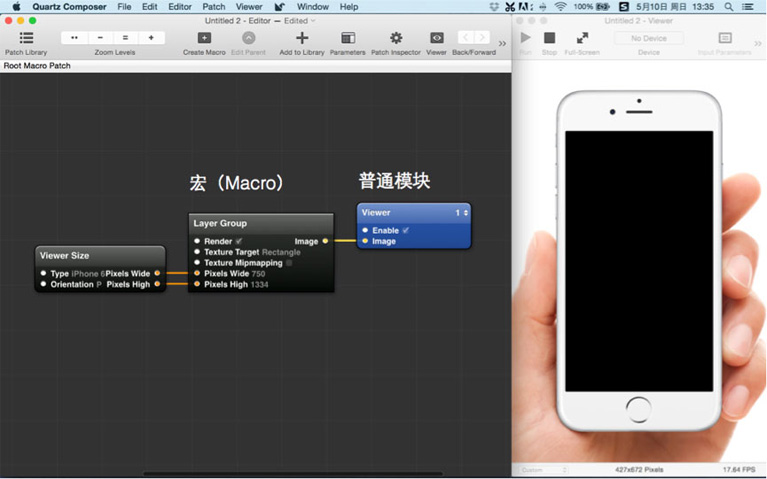Image resolution: width=767 pixels, height=479 pixels.
Task: Click the No Device button
Action: click(648, 38)
